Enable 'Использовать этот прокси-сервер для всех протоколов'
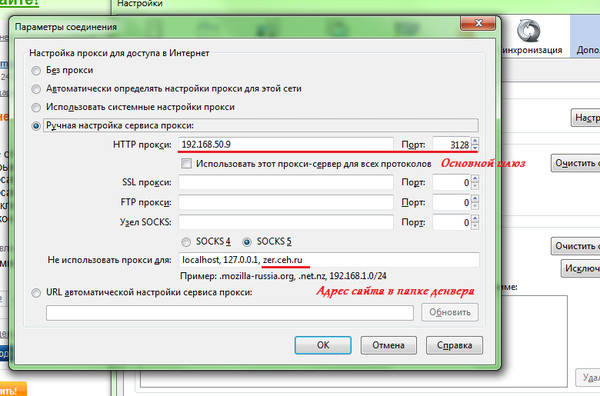Screen dimensions: 600x396 coord(186,164)
